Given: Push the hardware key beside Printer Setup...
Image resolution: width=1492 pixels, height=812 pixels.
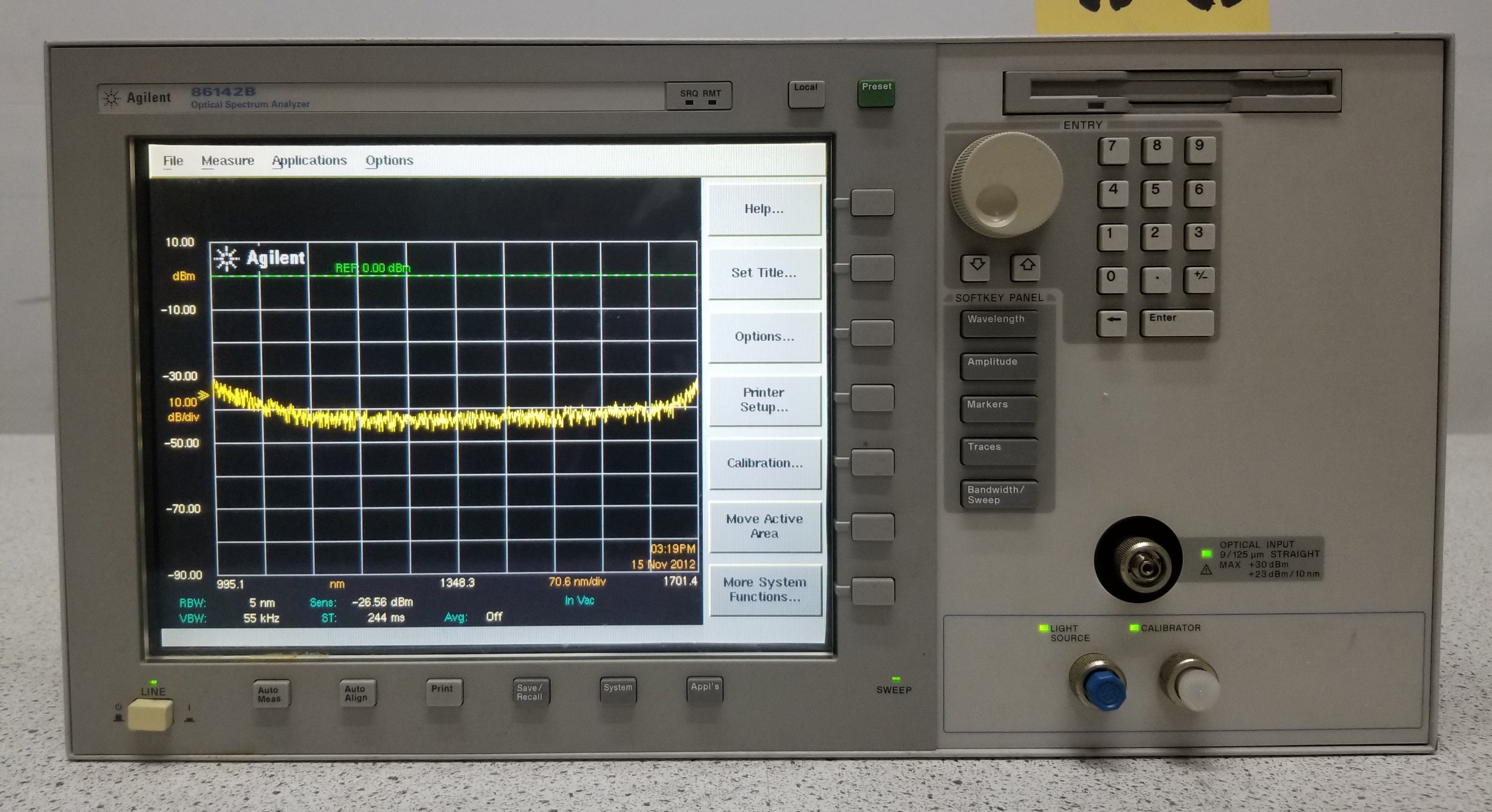Looking at the screenshot, I should (x=872, y=397).
